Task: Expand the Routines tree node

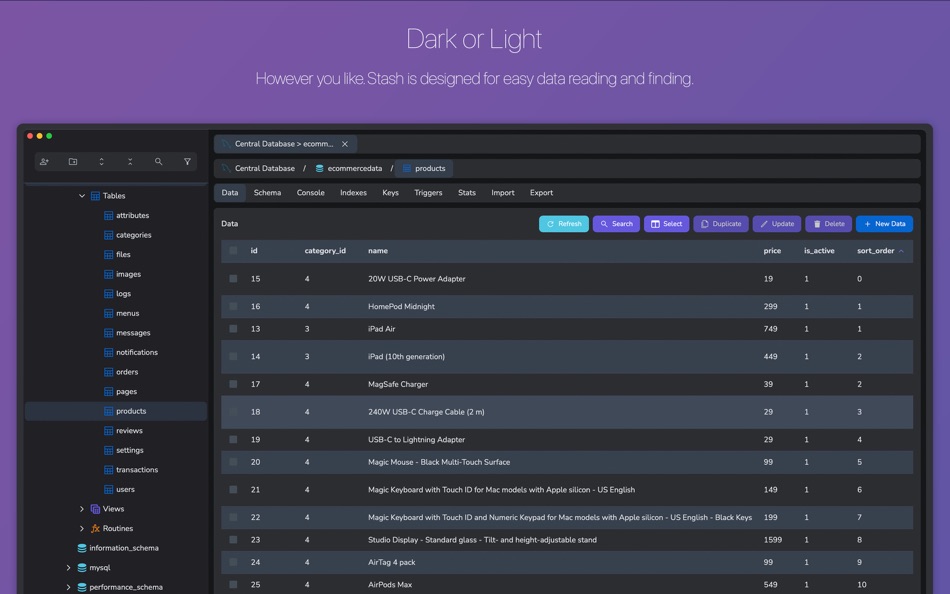Action: click(x=82, y=529)
